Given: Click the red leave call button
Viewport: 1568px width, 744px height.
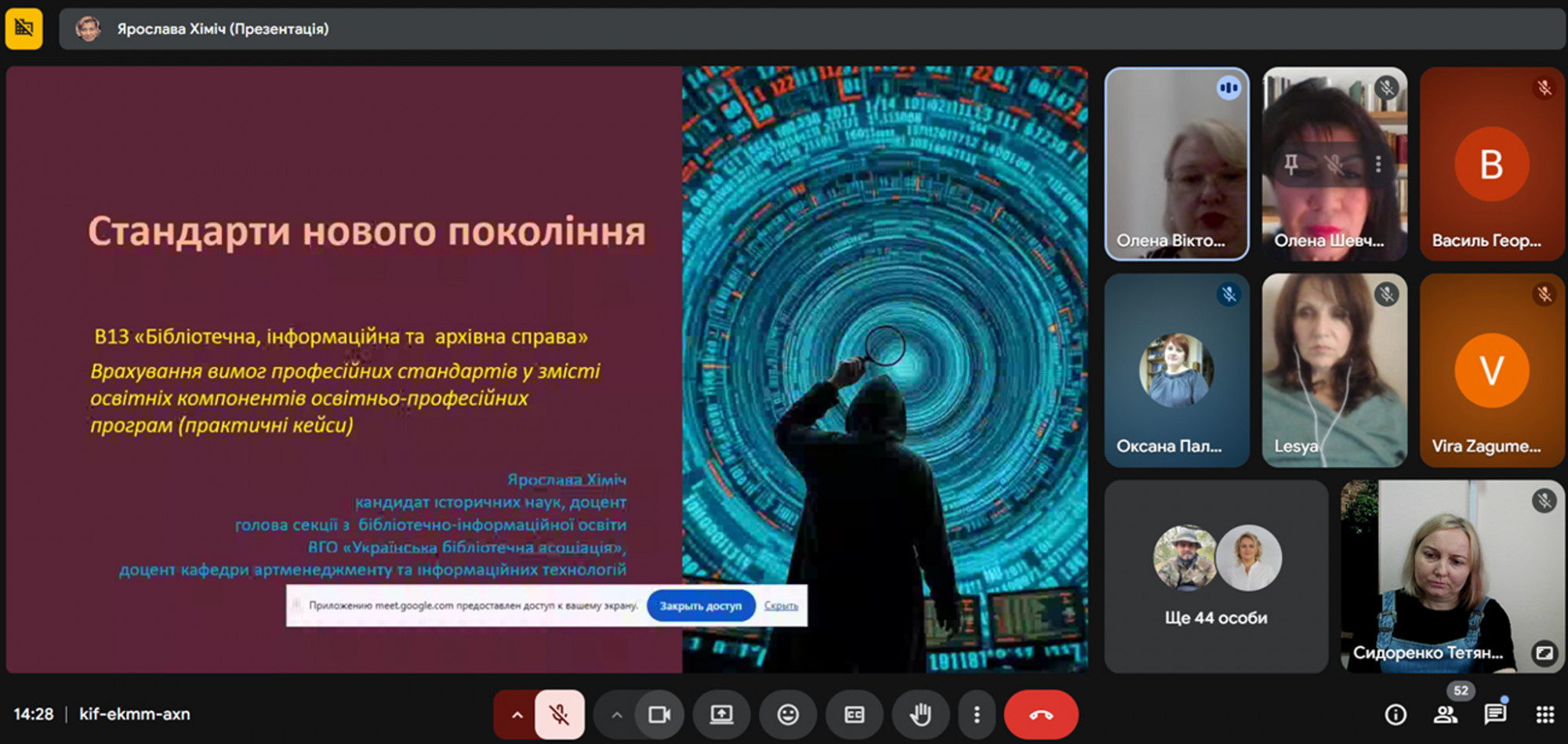Looking at the screenshot, I should (x=1041, y=714).
